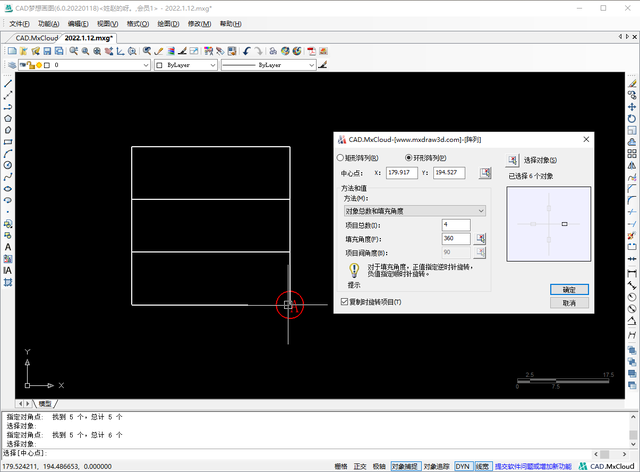
Task: Click the fill angle input field
Action: click(456, 238)
